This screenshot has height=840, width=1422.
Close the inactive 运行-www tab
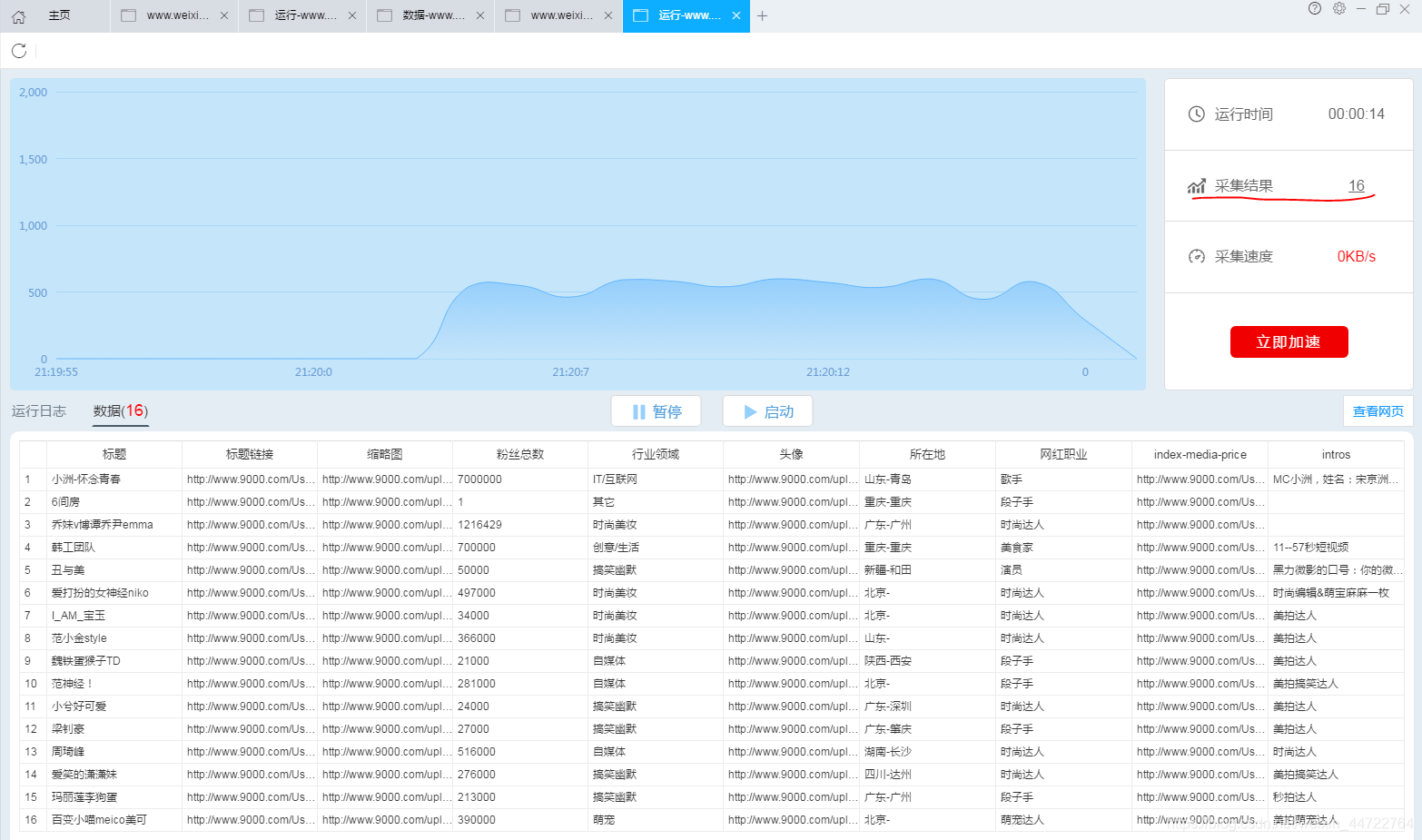(352, 15)
